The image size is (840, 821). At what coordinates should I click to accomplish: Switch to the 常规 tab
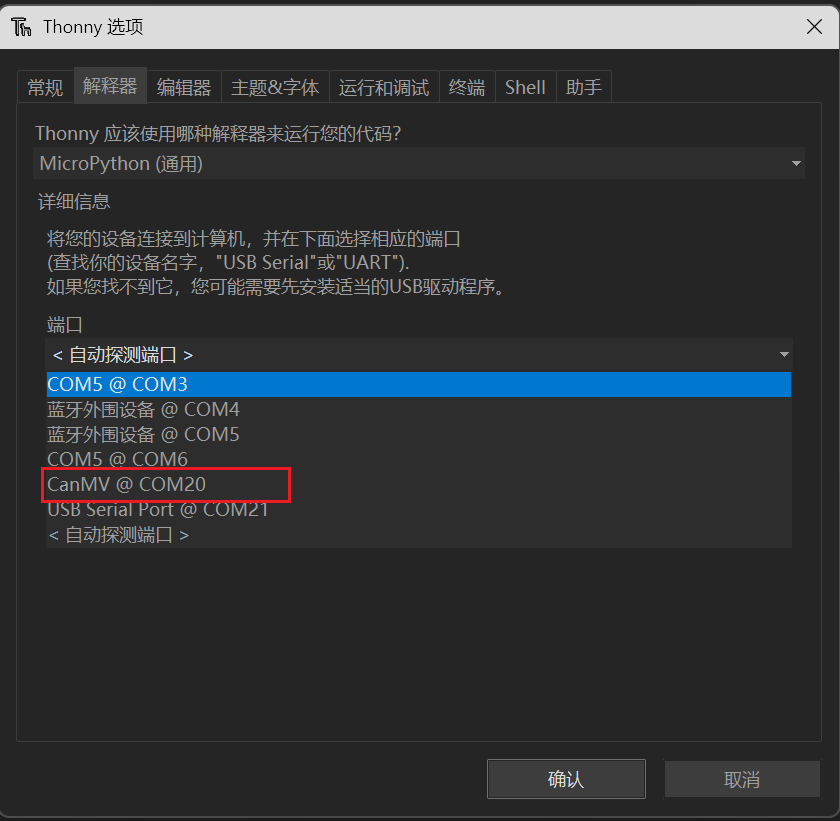click(45, 87)
